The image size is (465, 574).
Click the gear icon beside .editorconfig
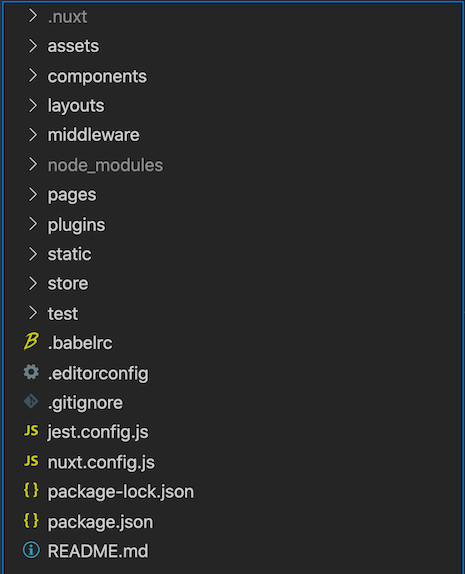(31, 372)
